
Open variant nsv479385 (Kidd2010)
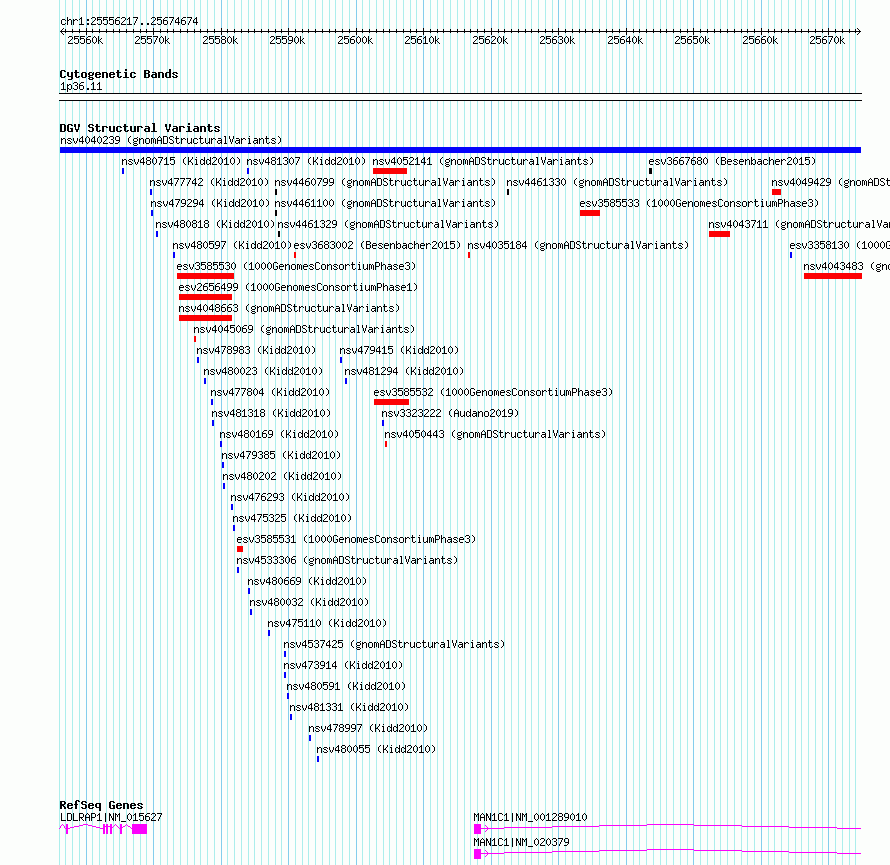[282, 455]
